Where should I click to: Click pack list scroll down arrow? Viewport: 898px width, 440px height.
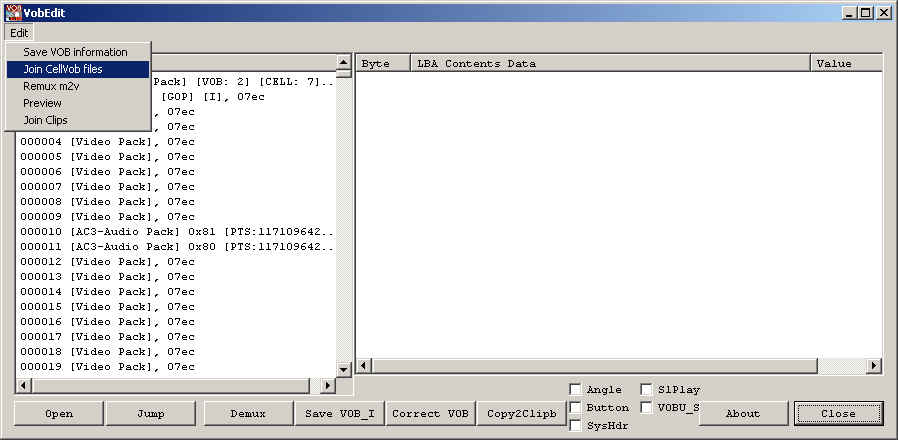(344, 370)
